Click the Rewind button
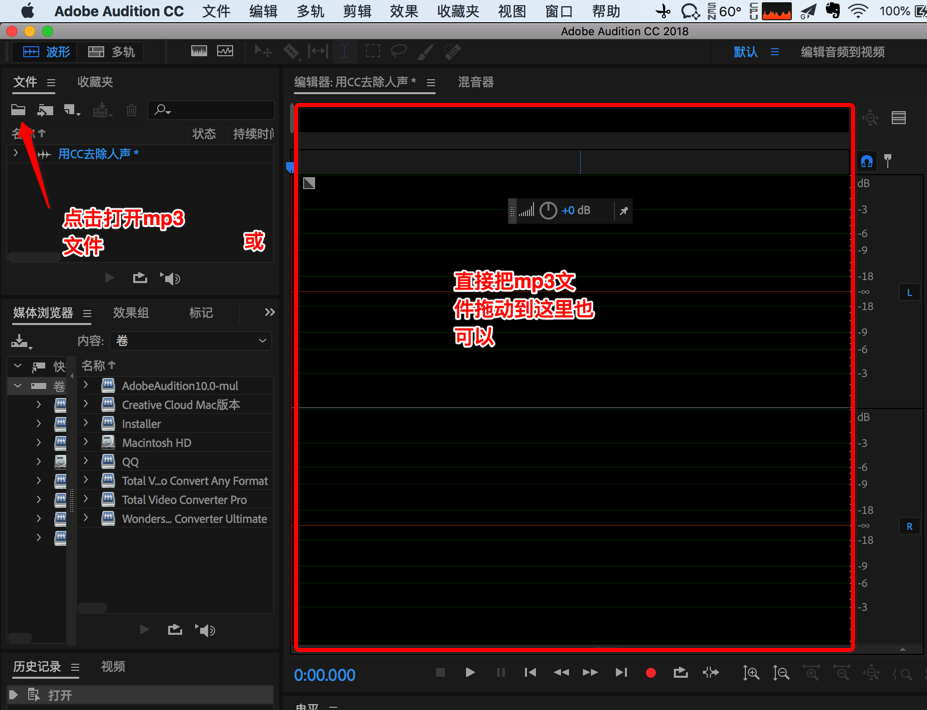Viewport: 927px width, 710px height. 561,672
